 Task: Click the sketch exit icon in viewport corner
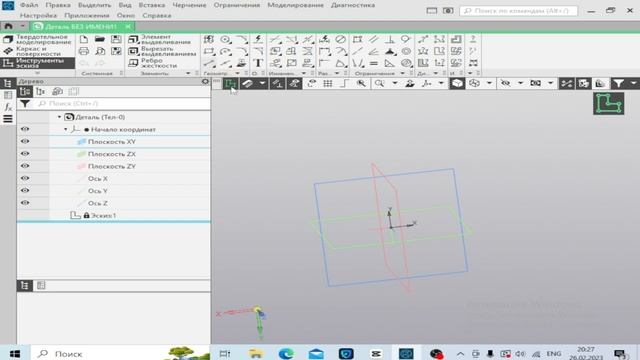pyautogui.click(x=608, y=103)
